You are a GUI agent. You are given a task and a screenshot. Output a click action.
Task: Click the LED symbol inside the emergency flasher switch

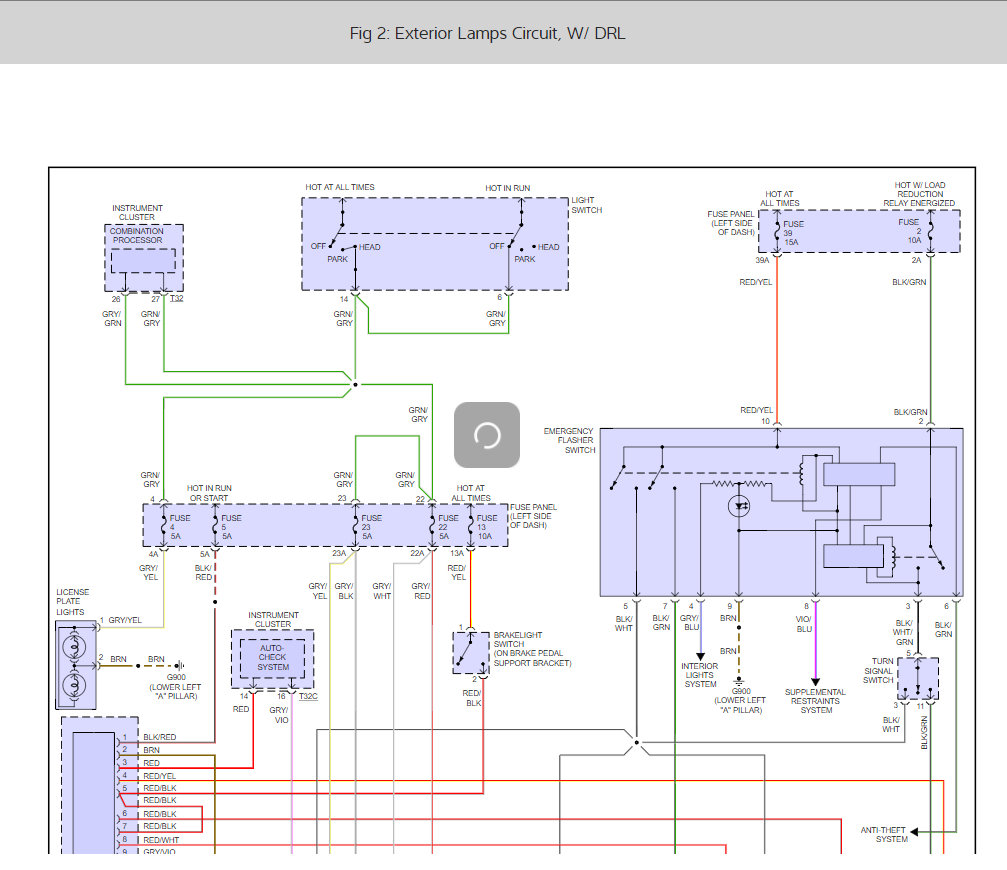(738, 507)
